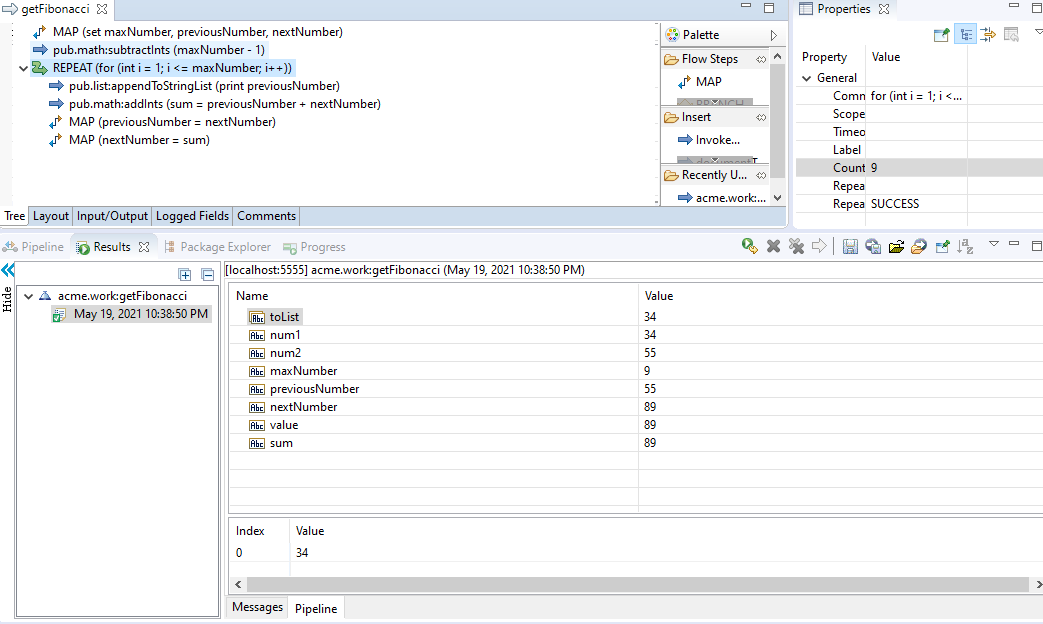Click Restore Default Value icon in Properties
This screenshot has height=624, width=1043.
(1011, 35)
